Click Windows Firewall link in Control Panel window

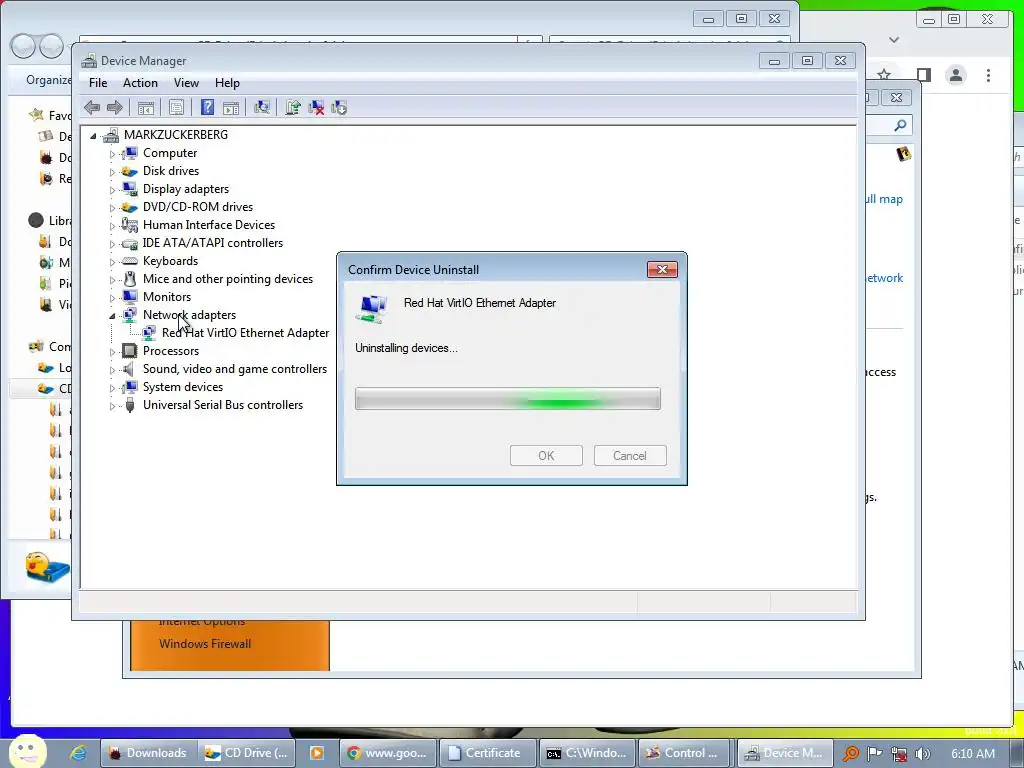pos(205,644)
